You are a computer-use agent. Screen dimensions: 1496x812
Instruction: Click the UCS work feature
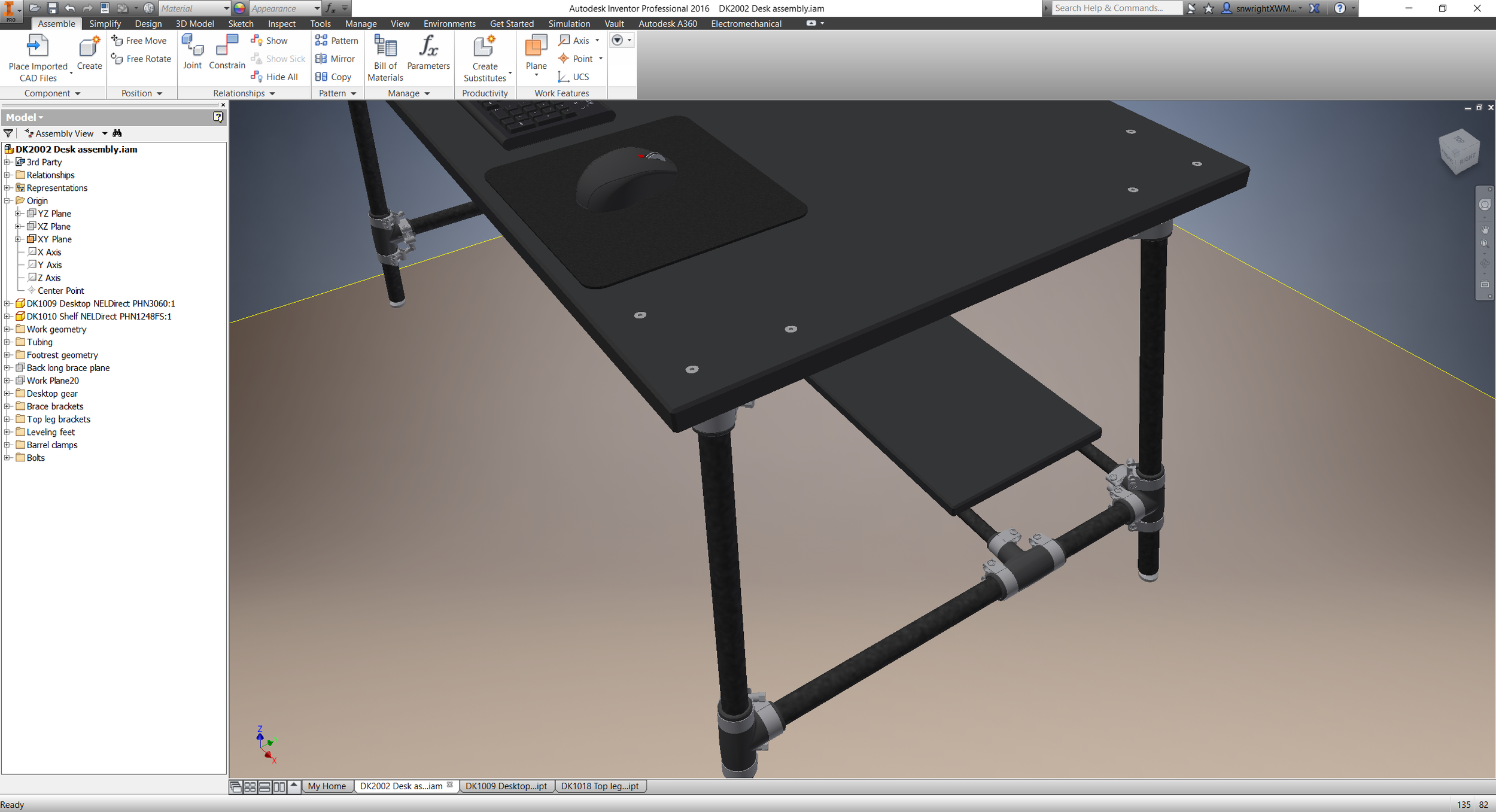[573, 77]
